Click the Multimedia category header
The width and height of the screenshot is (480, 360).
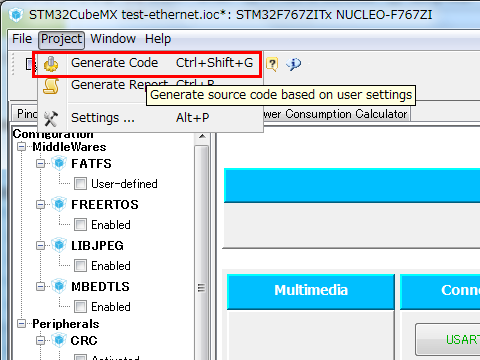click(311, 291)
